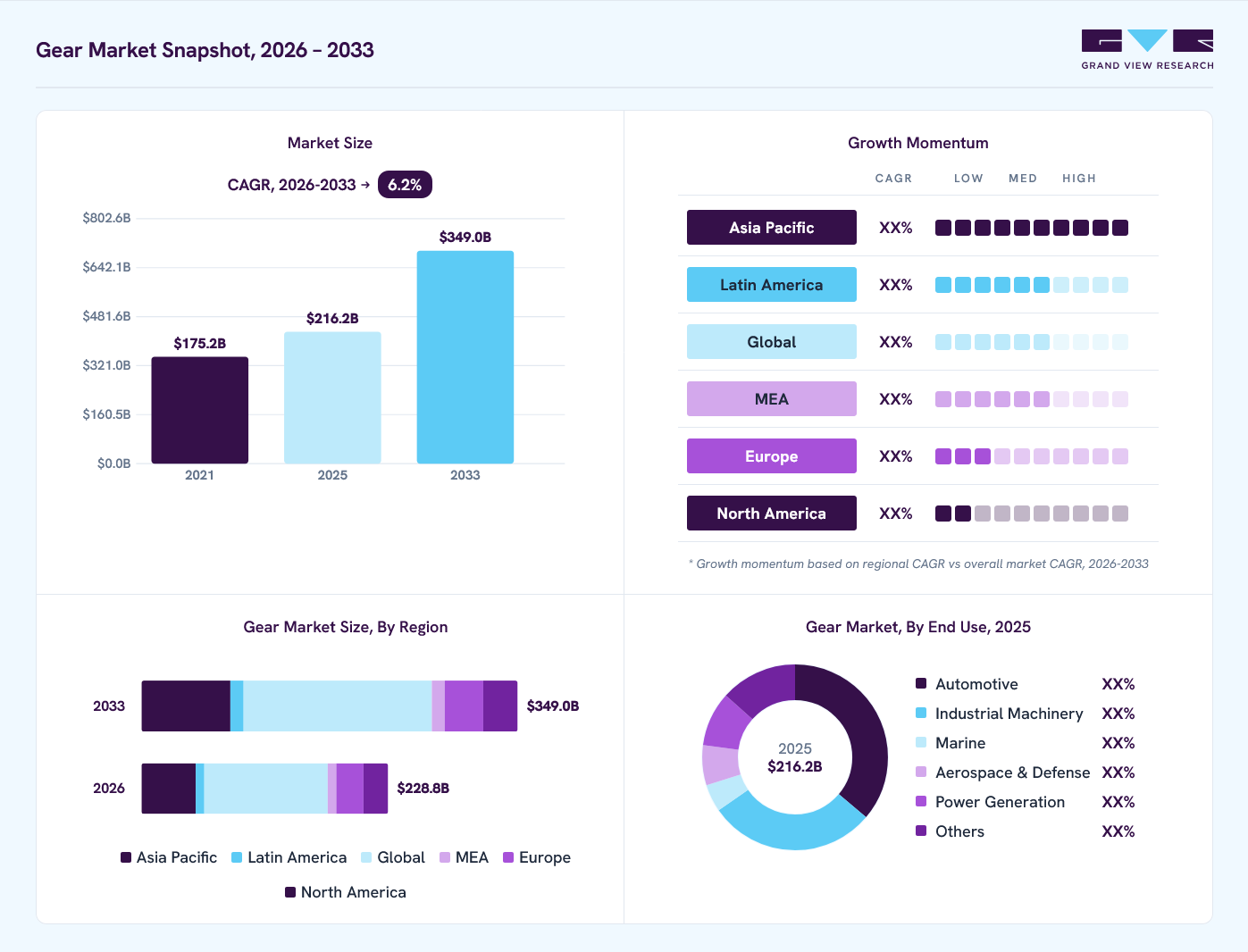This screenshot has height=952, width=1248.
Task: Click the growth momentum footnote text
Action: [x=918, y=564]
